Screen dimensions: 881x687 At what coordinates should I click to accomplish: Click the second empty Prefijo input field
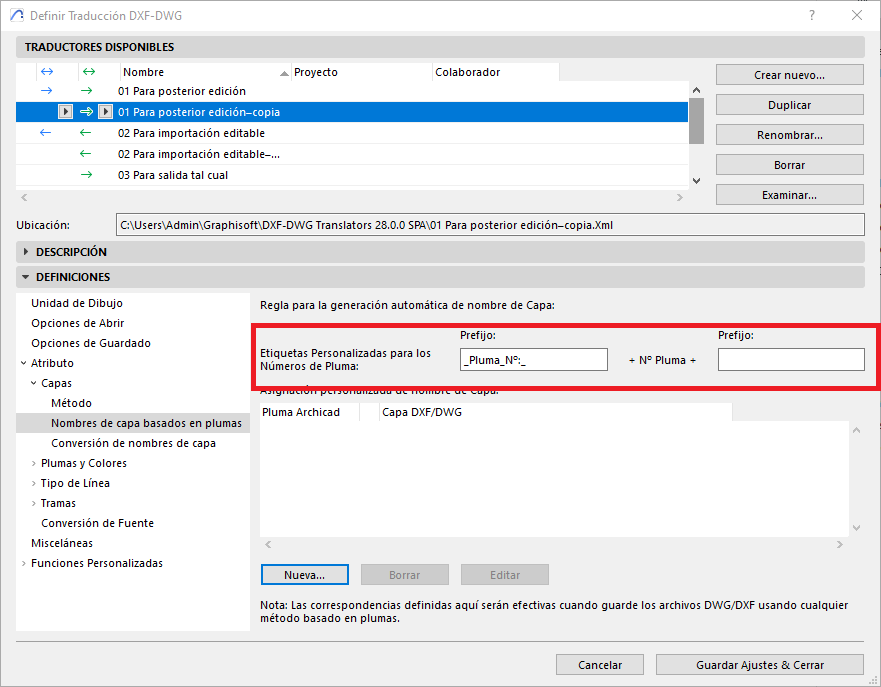(x=790, y=360)
